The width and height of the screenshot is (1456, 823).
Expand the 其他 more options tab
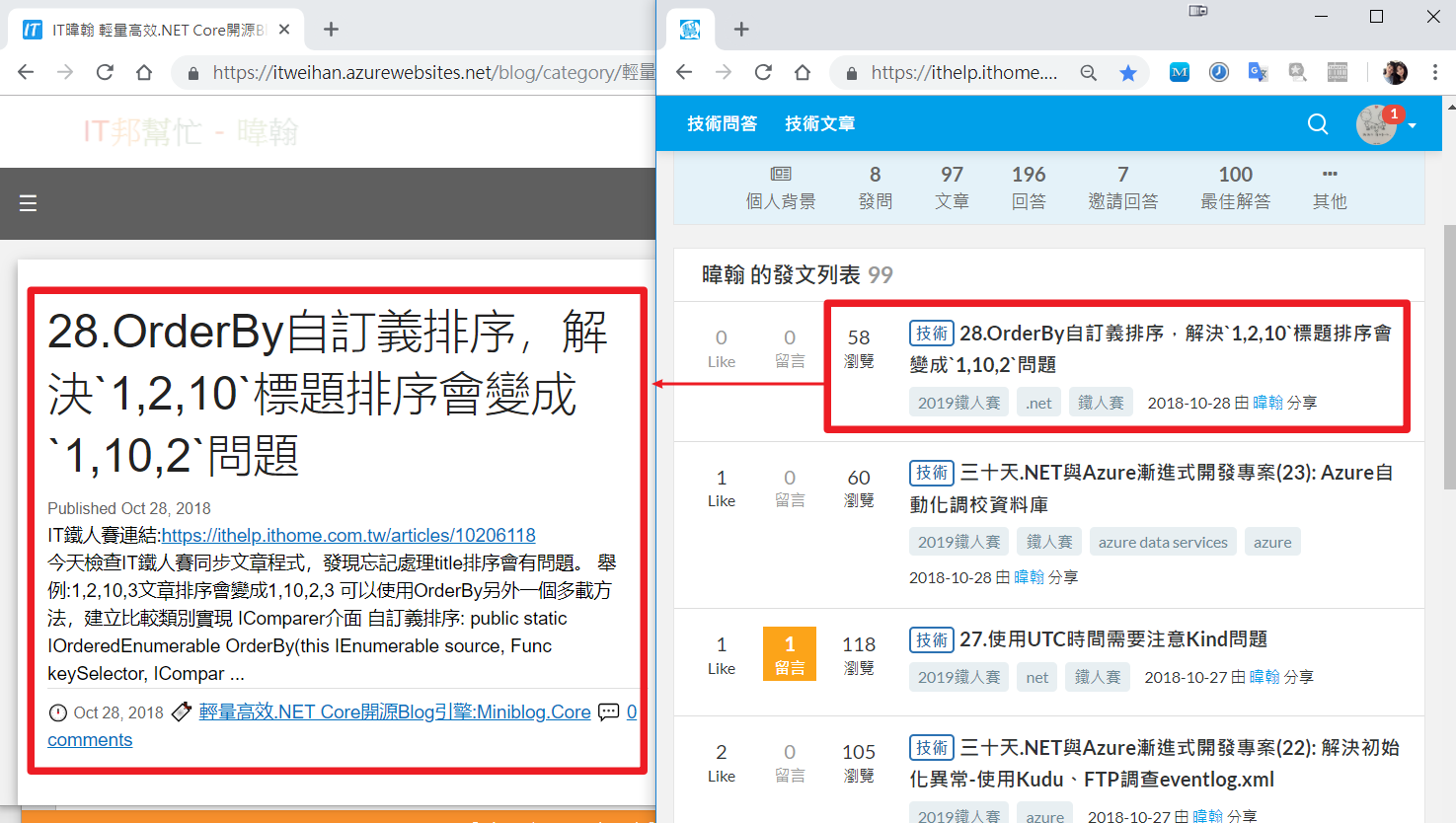tap(1330, 187)
